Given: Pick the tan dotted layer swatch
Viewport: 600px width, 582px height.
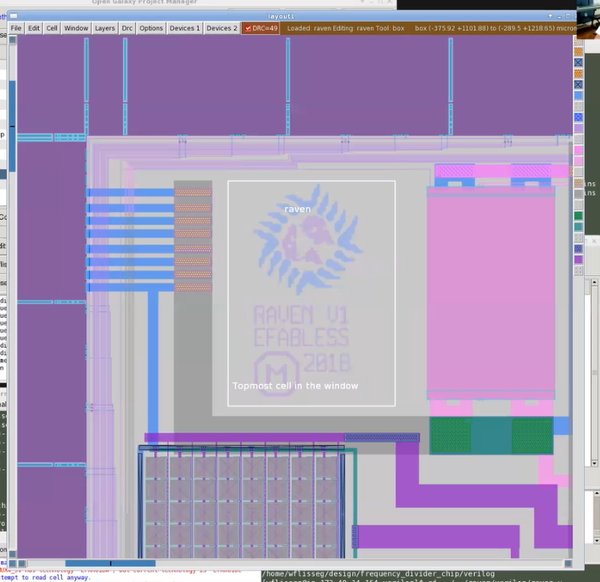Looking at the screenshot, I should click(x=578, y=183).
